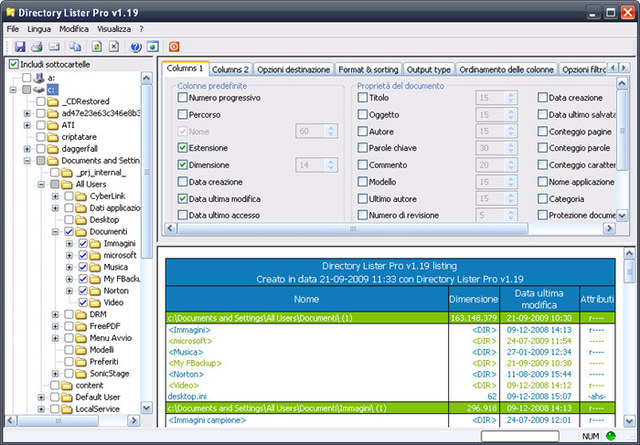The height and width of the screenshot is (445, 640).
Task: Click the Video folder icon
Action: [x=95, y=303]
